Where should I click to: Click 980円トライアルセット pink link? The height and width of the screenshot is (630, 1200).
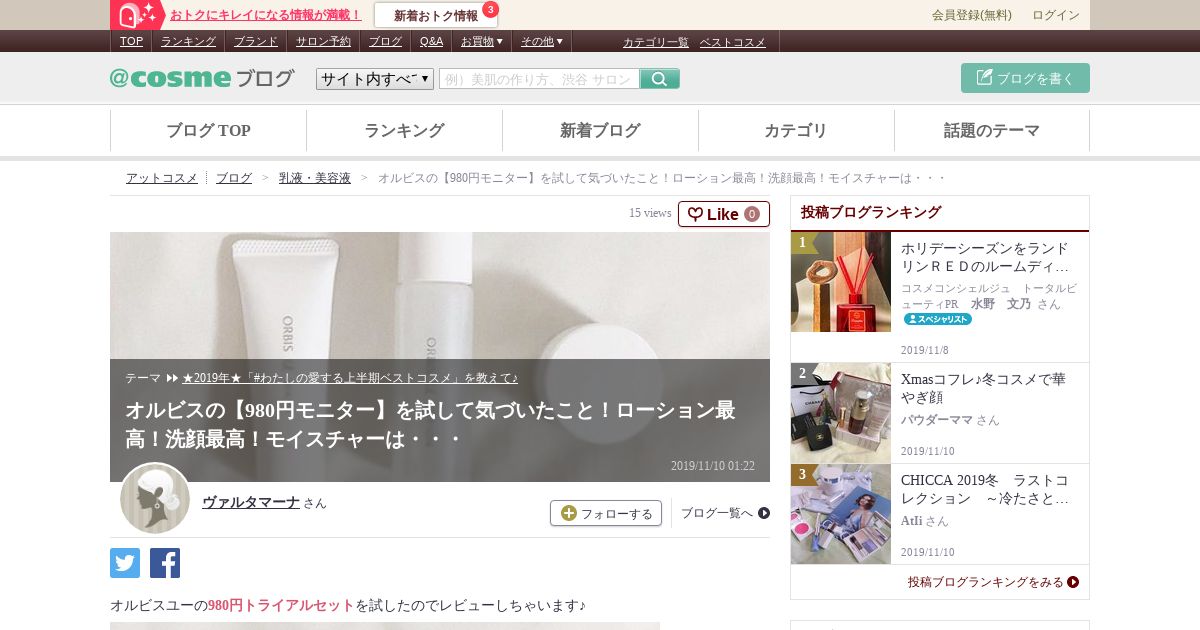tap(281, 605)
